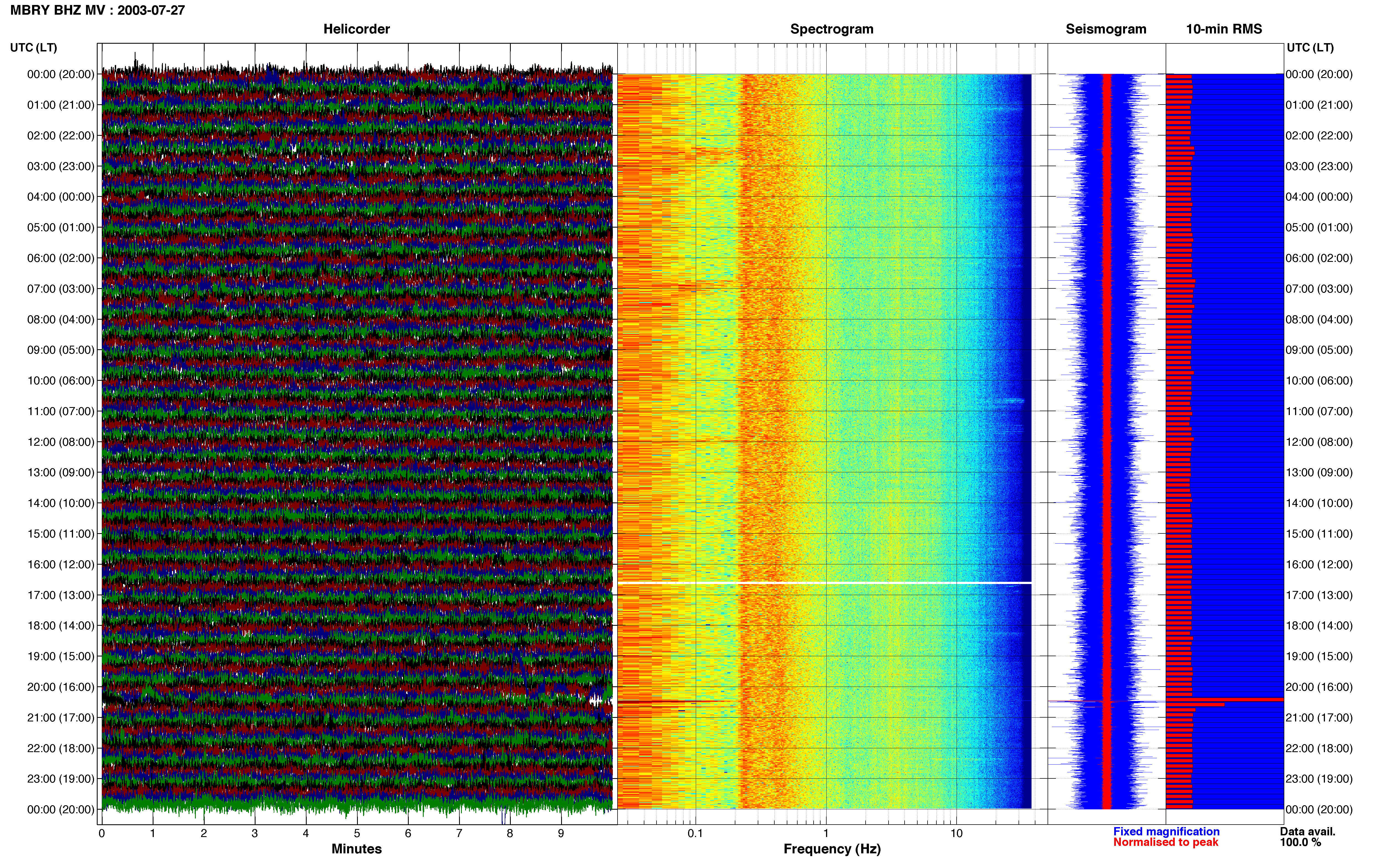This screenshot has height=868, width=1388.
Task: Click the right-side time label '12:00 (08:00)'
Action: 1319,442
